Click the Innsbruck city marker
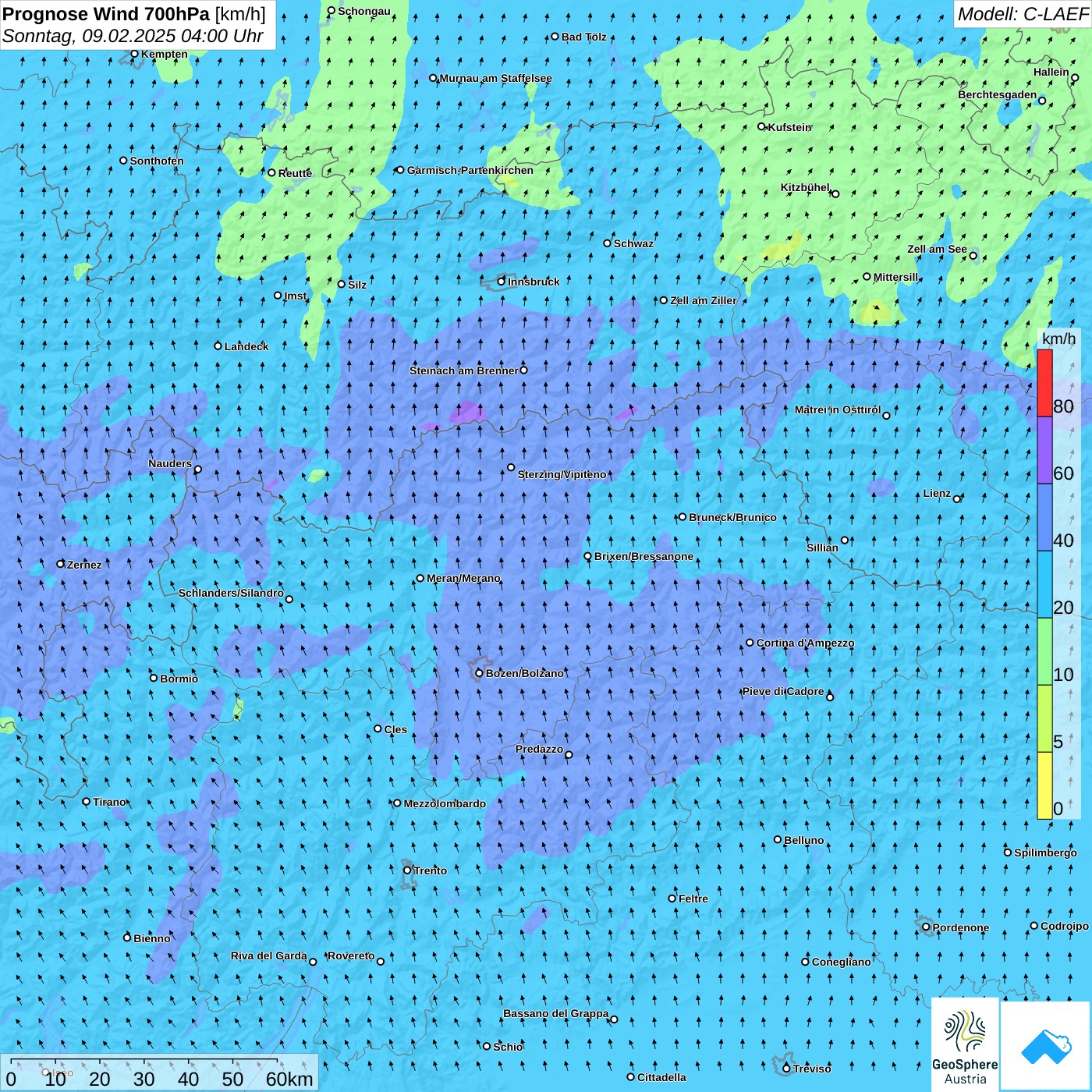 tap(502, 282)
